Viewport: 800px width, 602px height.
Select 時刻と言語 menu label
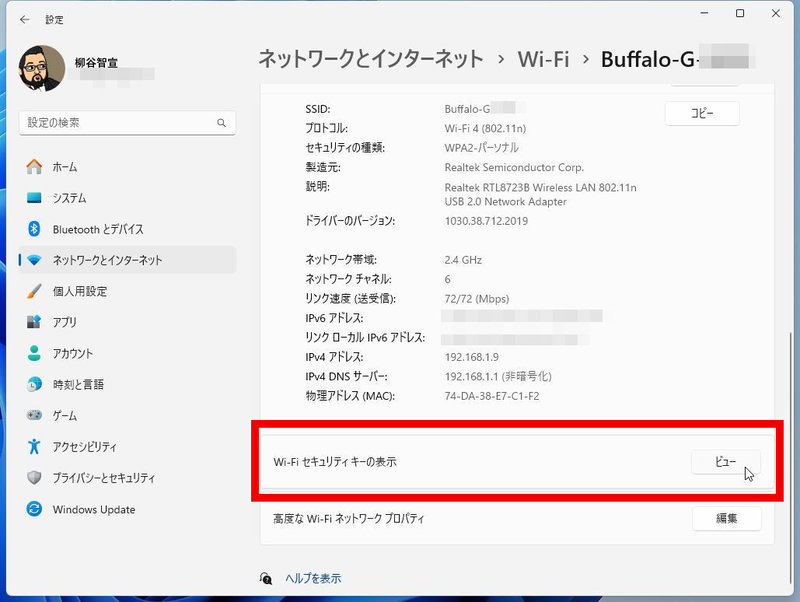pos(78,385)
